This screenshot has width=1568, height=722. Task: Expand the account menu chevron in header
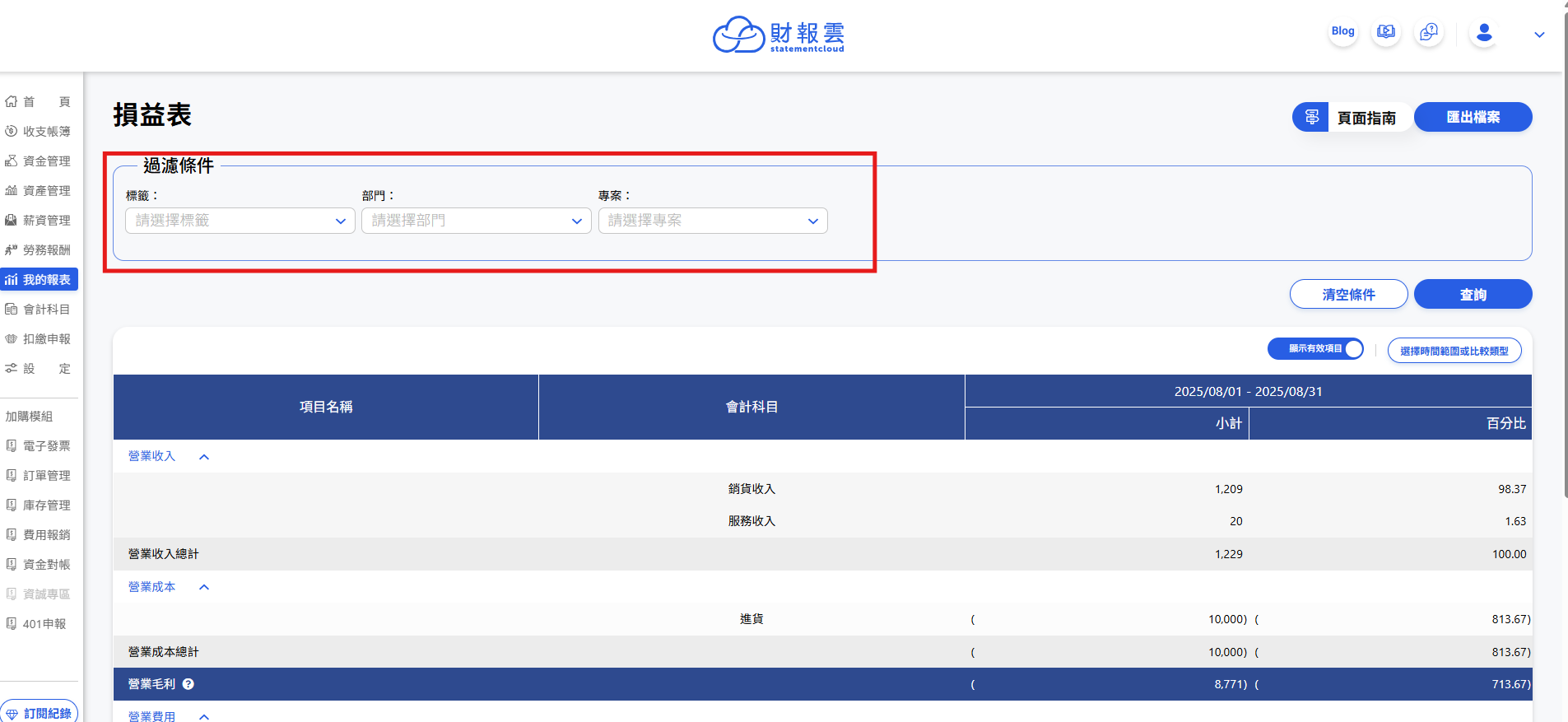click(x=1539, y=35)
